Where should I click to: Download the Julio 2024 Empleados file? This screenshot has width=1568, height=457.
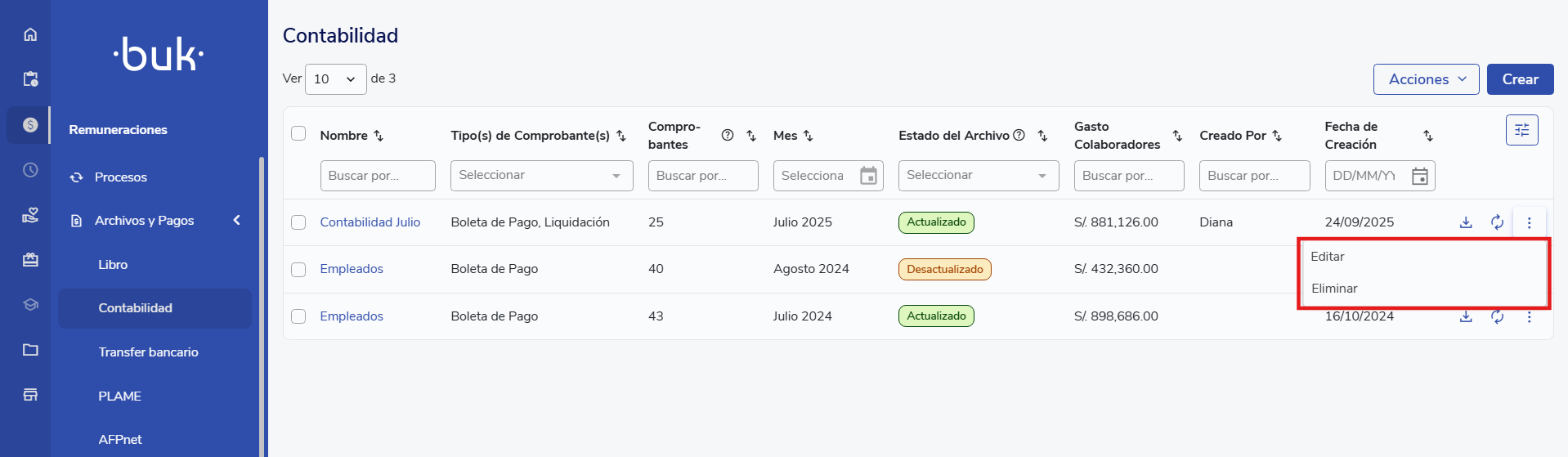[x=1466, y=316]
